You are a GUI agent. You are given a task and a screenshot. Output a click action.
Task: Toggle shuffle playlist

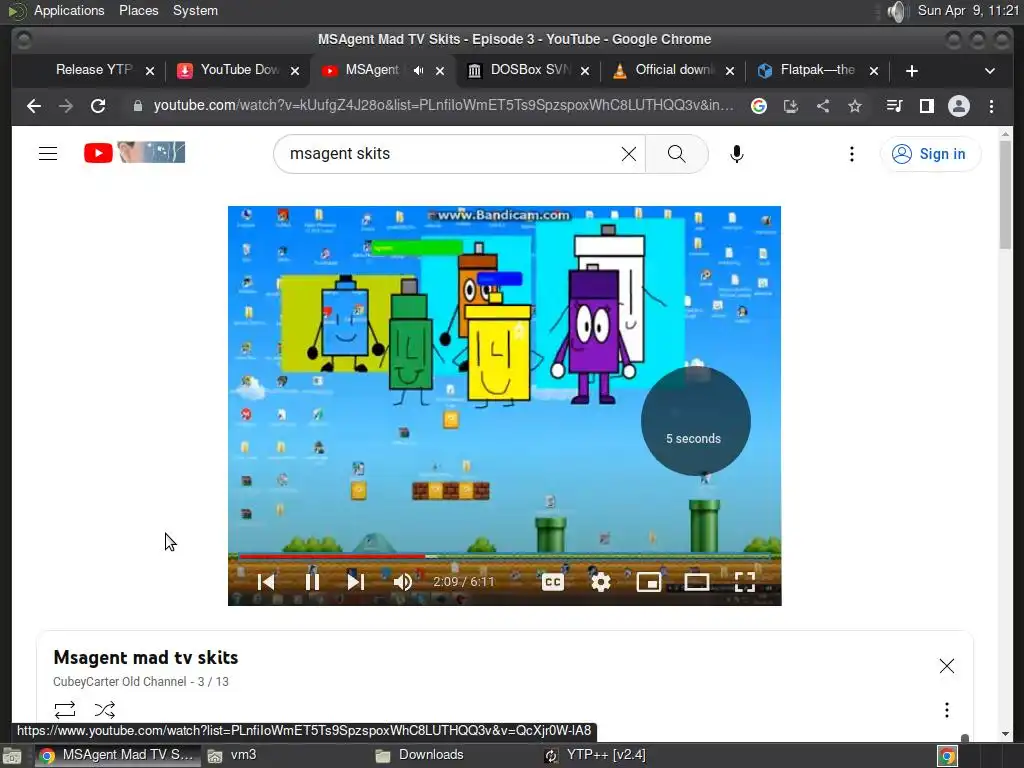click(104, 710)
